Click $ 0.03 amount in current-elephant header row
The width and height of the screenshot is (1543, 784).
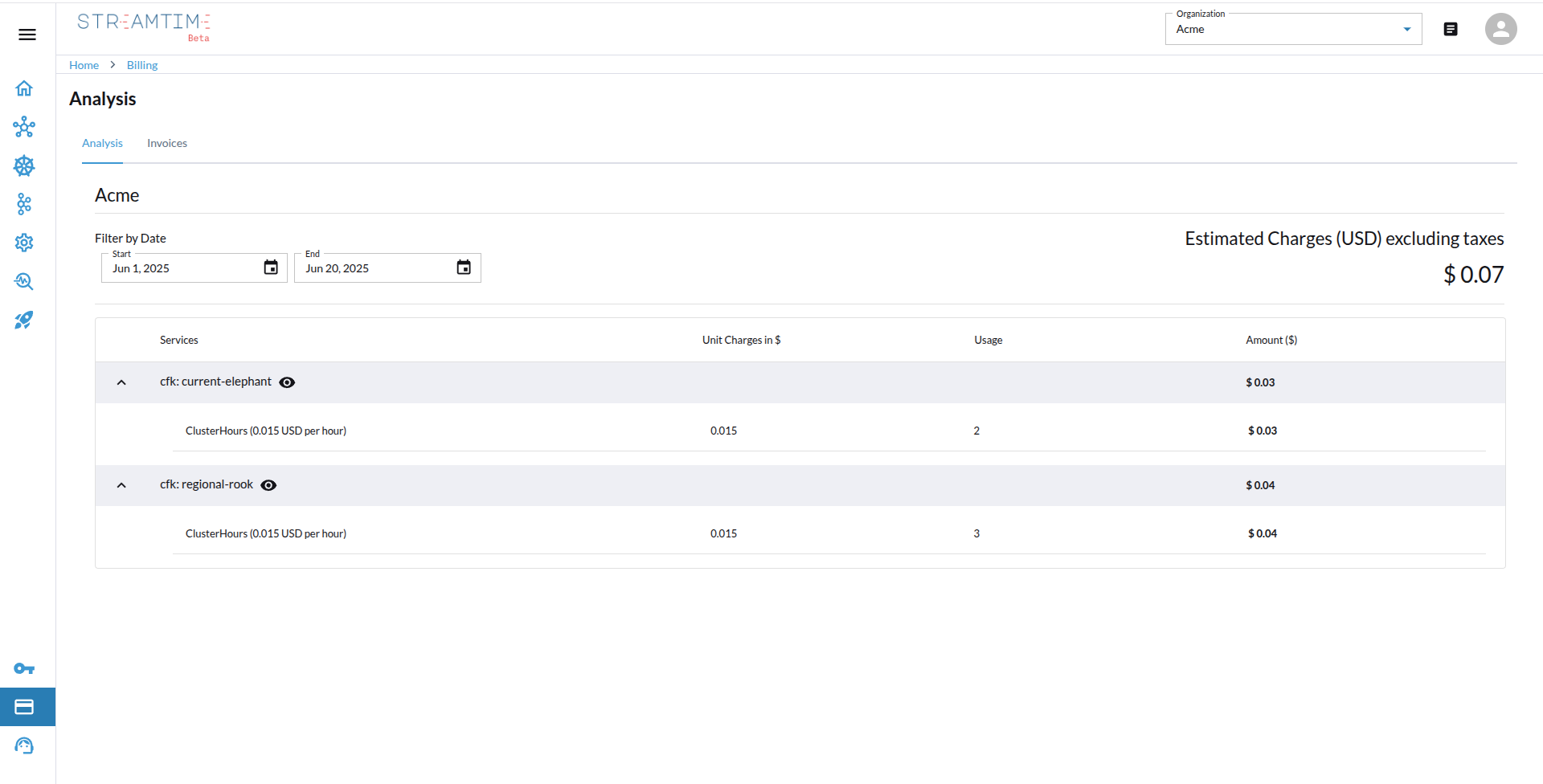(1260, 382)
